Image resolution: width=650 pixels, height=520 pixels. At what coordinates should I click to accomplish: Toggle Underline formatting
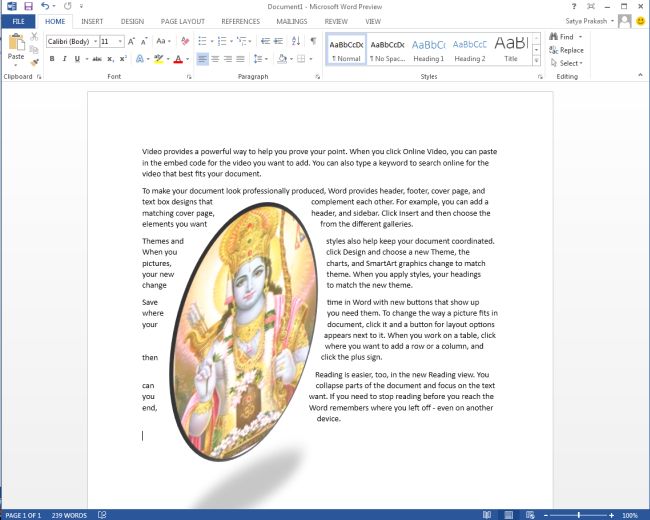click(77, 59)
